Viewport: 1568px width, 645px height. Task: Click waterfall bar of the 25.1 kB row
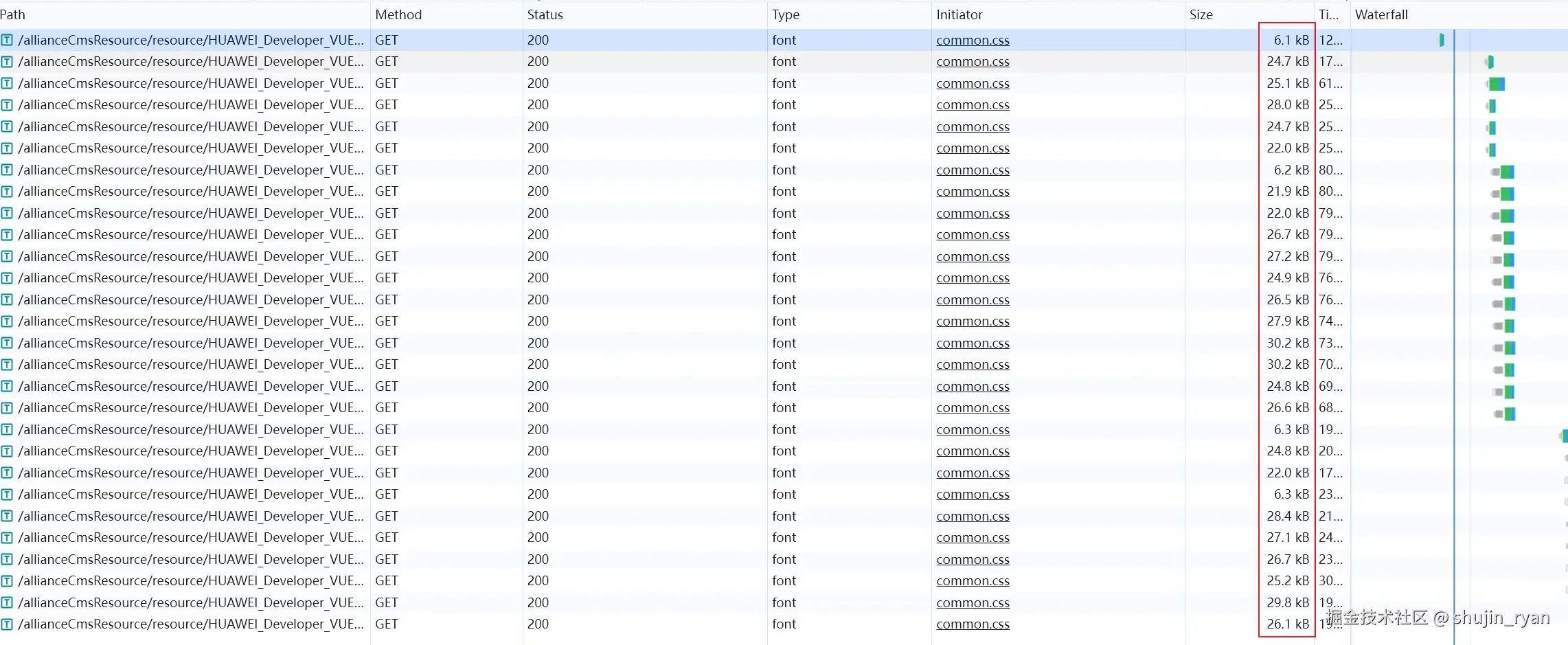[1496, 84]
